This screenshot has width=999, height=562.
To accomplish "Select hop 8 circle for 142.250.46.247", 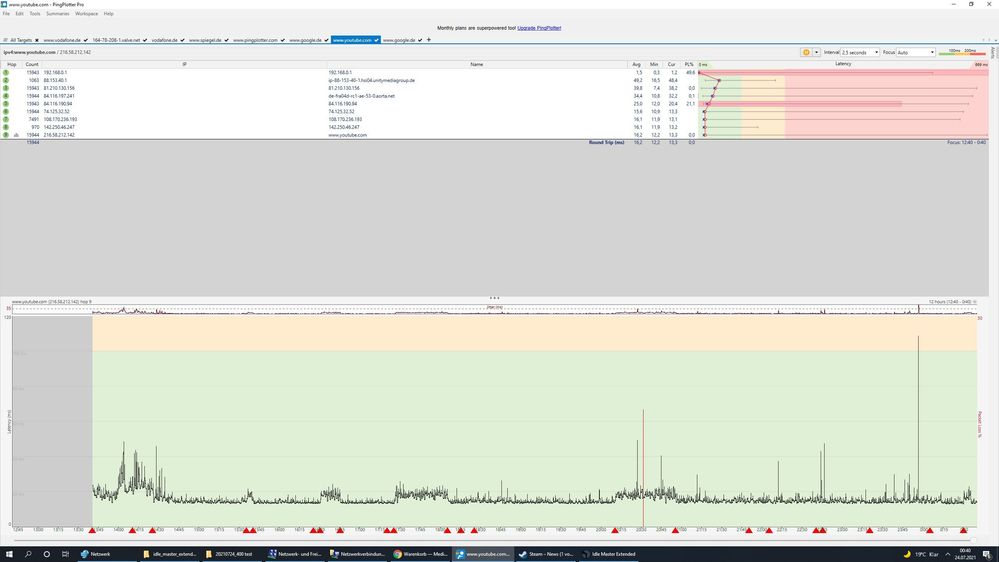I will [x=6, y=127].
